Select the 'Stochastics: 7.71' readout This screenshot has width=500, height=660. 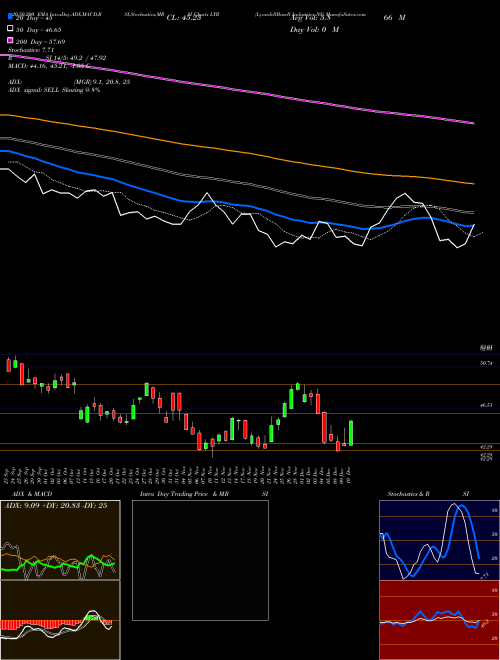click(31, 50)
